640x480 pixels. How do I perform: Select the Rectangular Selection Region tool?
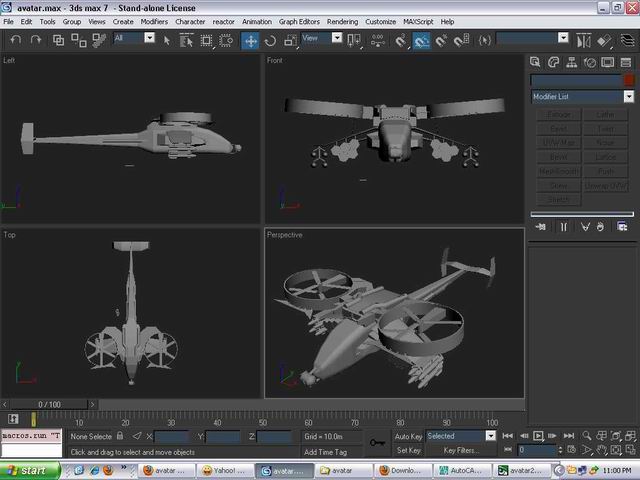tap(207, 40)
